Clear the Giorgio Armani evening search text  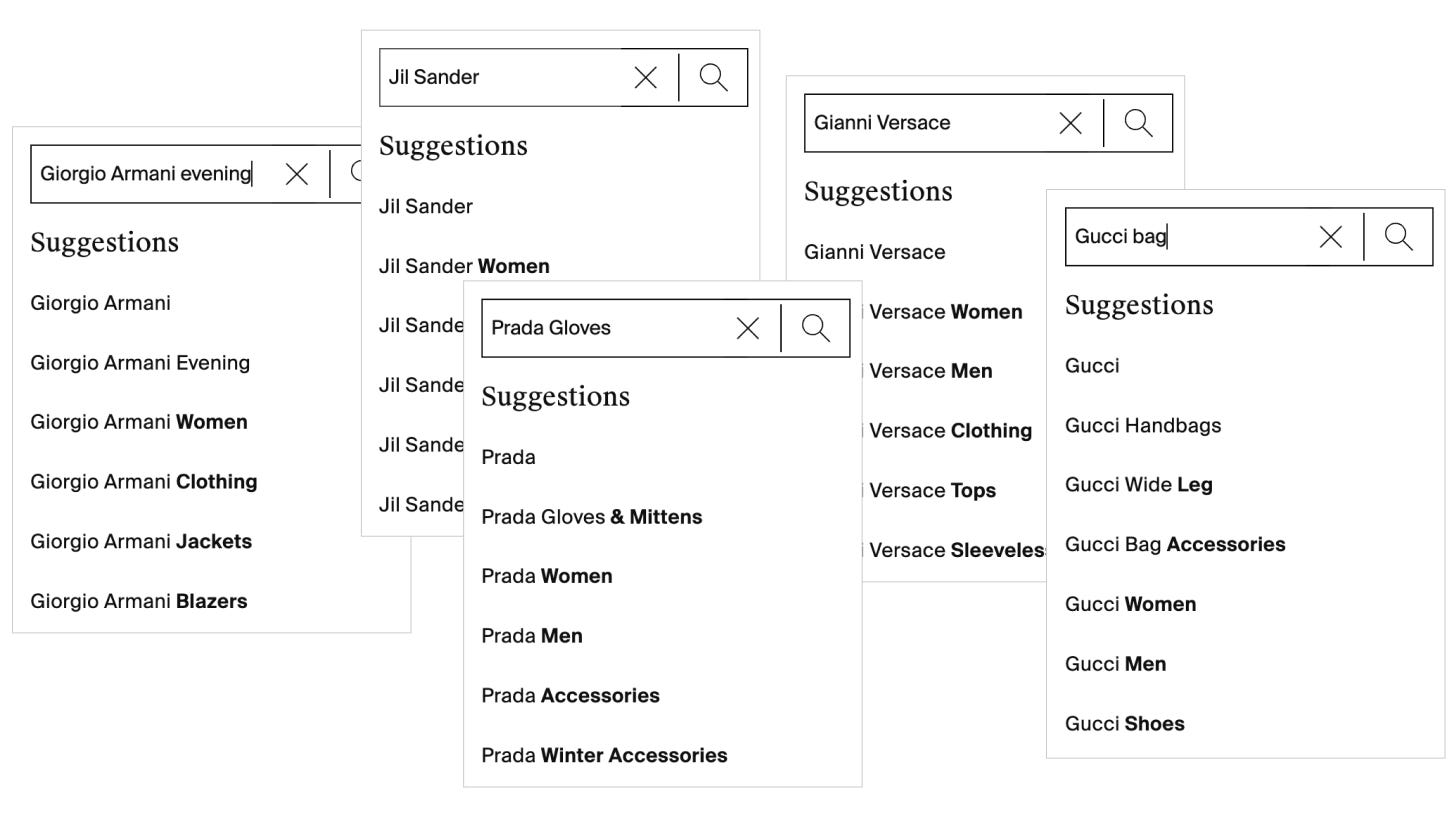coord(296,174)
